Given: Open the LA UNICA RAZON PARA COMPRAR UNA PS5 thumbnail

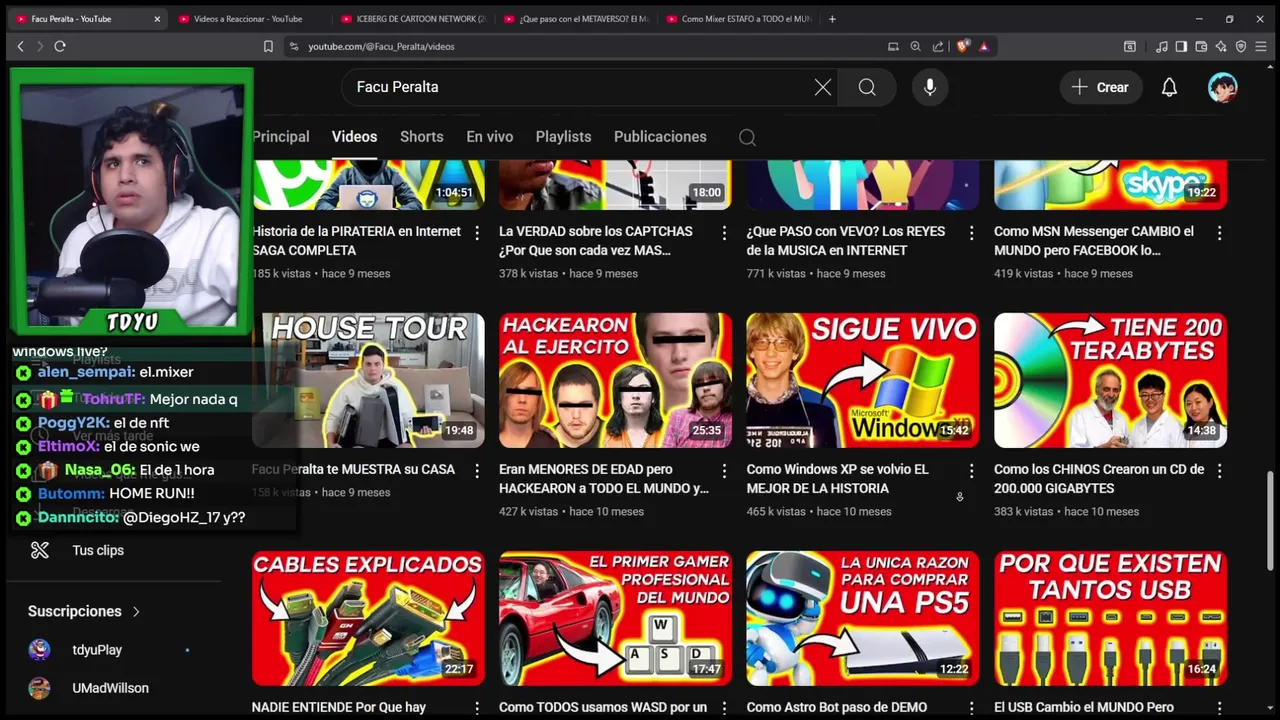Looking at the screenshot, I should click(x=862, y=618).
